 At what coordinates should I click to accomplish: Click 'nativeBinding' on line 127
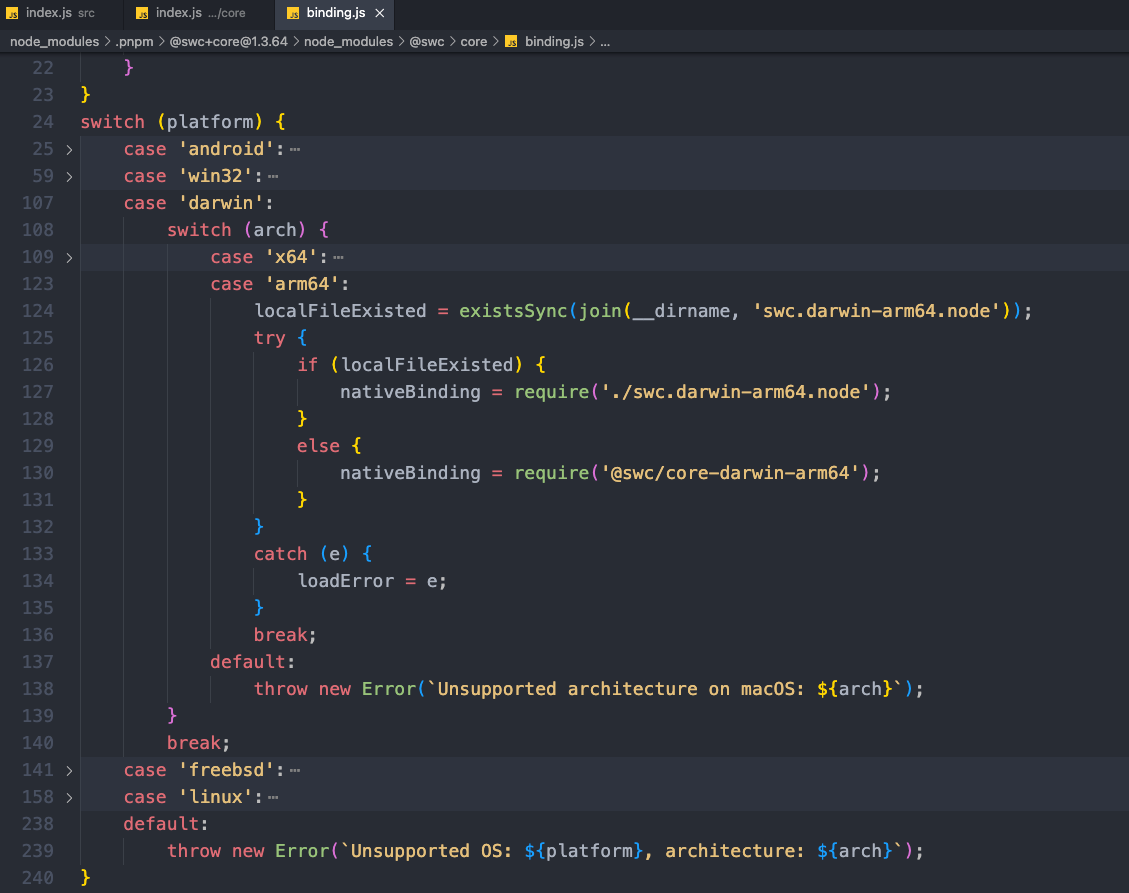(x=410, y=392)
